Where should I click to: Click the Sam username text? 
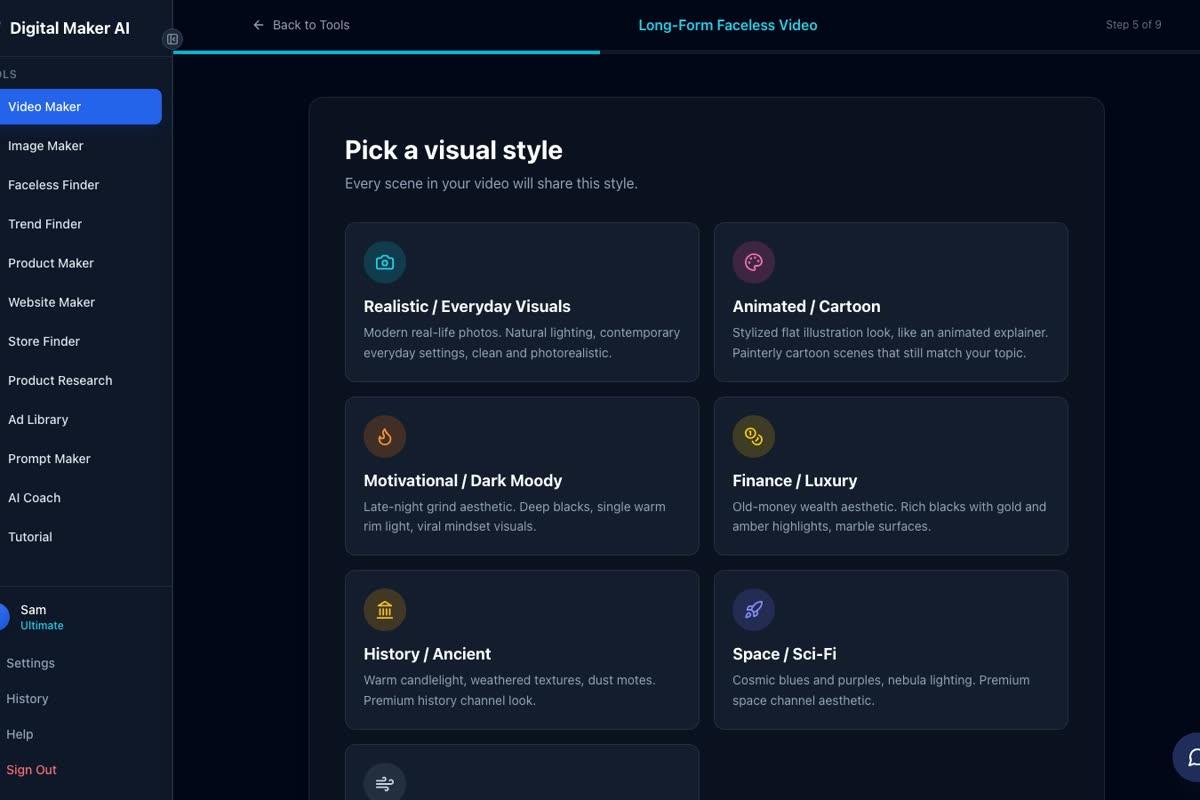33,610
